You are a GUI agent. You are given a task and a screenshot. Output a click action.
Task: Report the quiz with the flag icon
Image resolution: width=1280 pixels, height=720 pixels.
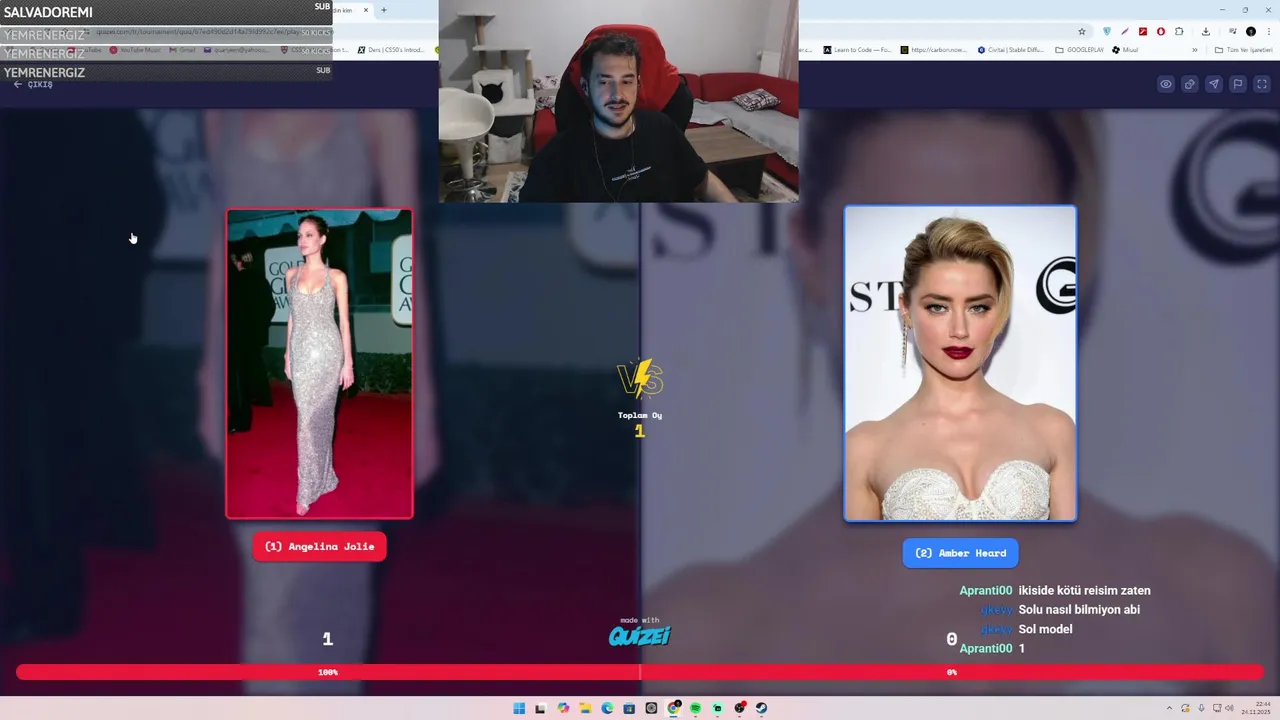point(1238,84)
